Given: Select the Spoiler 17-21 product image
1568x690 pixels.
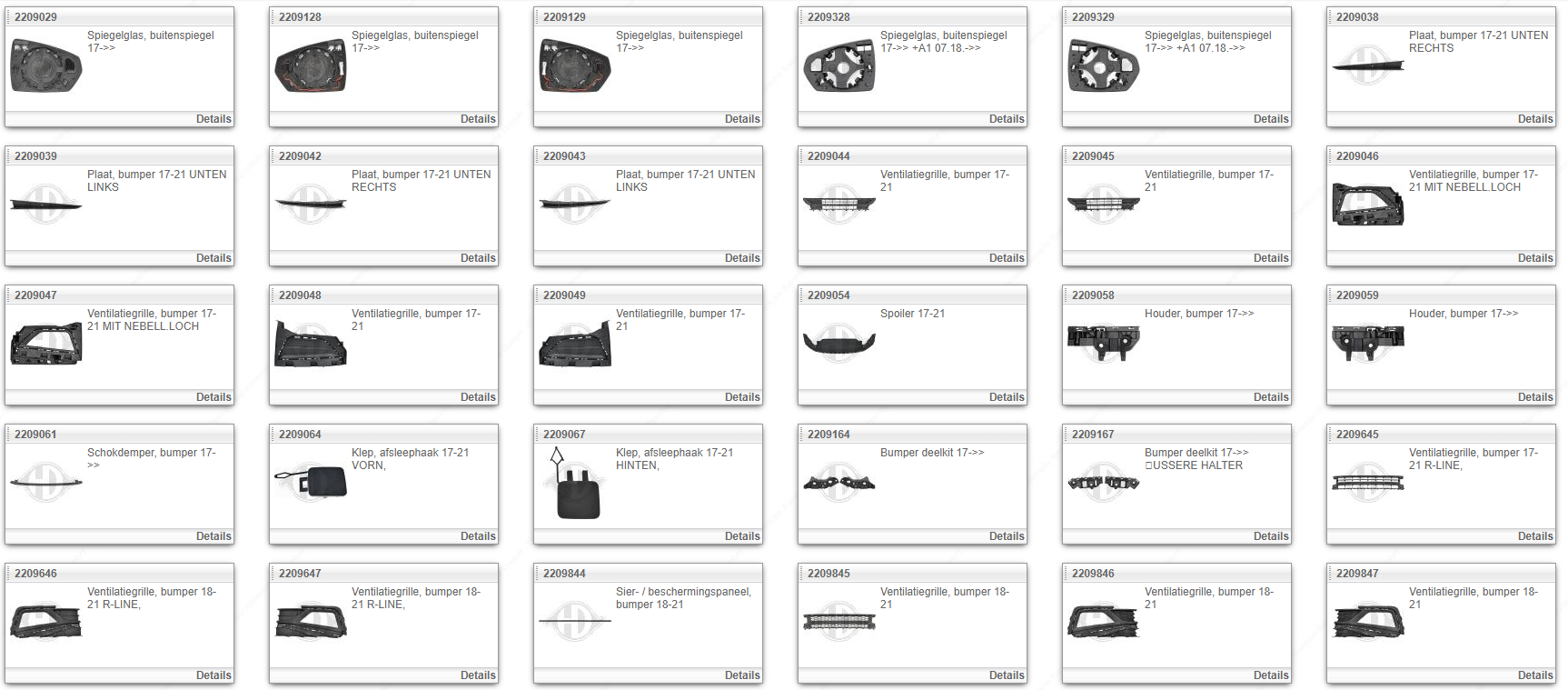Looking at the screenshot, I should click(x=839, y=343).
